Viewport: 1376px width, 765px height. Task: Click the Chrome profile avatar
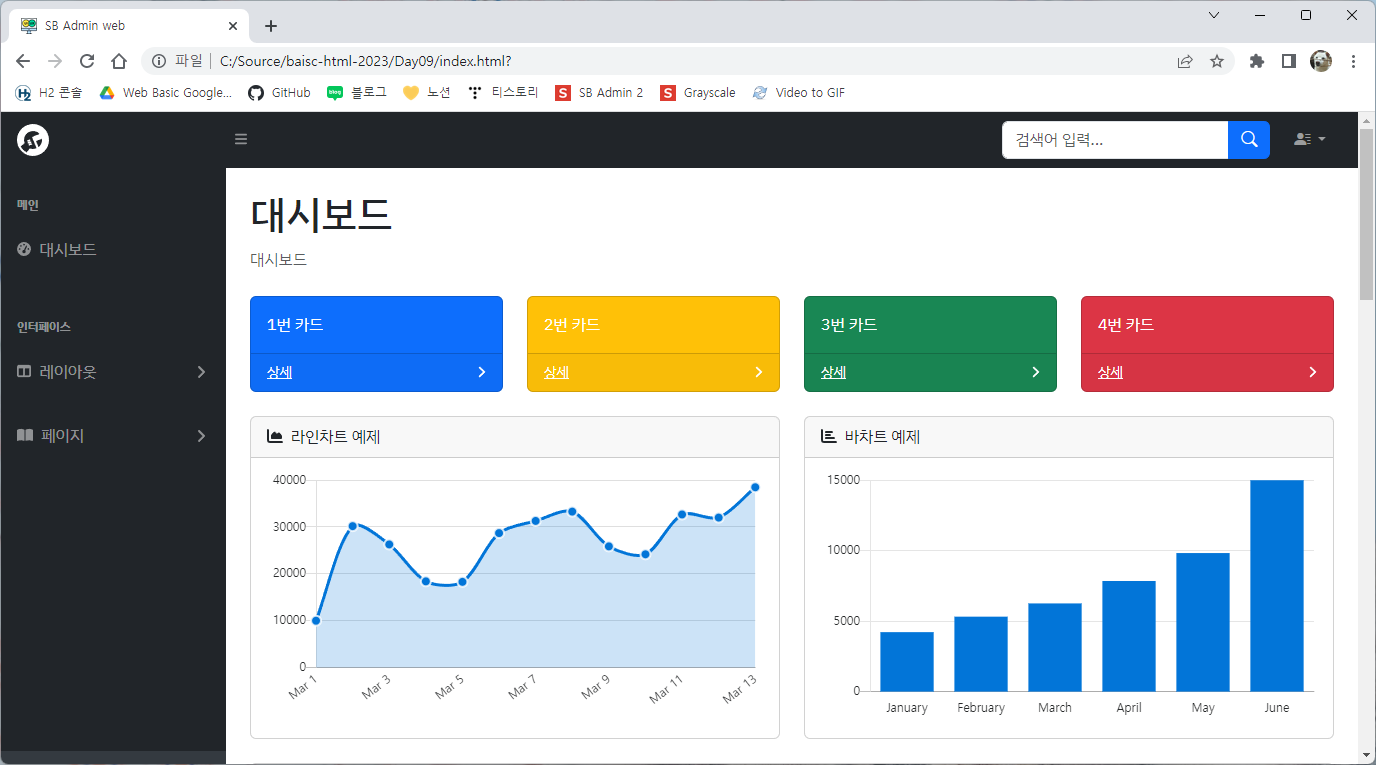pyautogui.click(x=1321, y=61)
